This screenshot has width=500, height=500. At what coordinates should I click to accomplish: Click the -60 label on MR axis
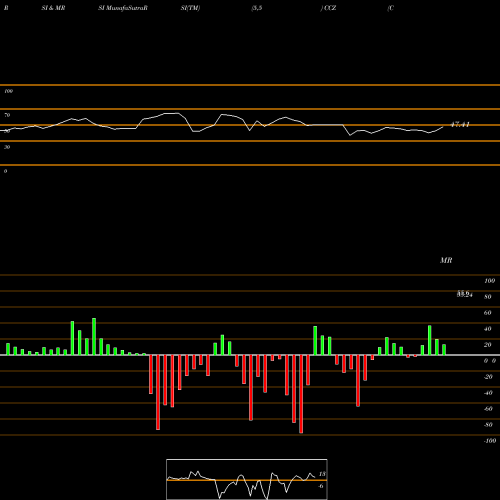tap(488, 409)
